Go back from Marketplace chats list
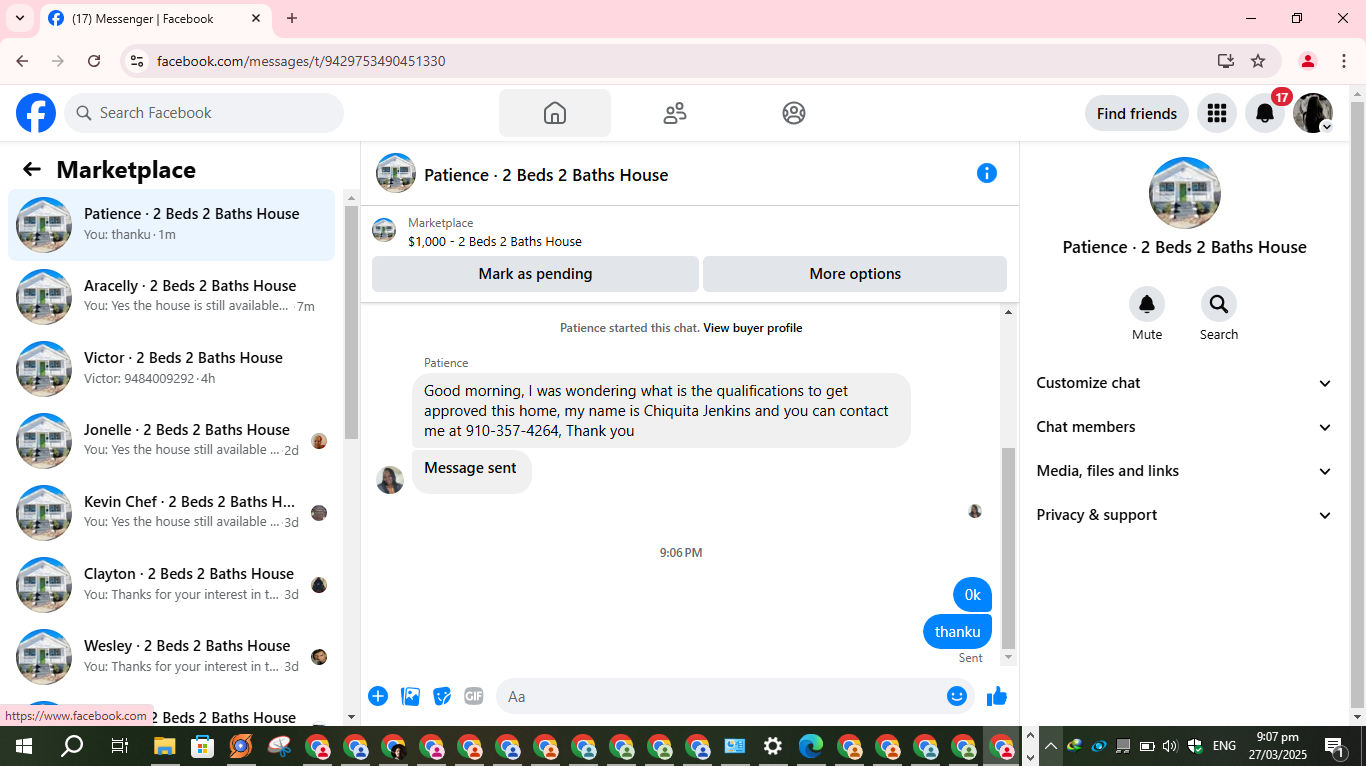The height and width of the screenshot is (766, 1366). tap(32, 170)
